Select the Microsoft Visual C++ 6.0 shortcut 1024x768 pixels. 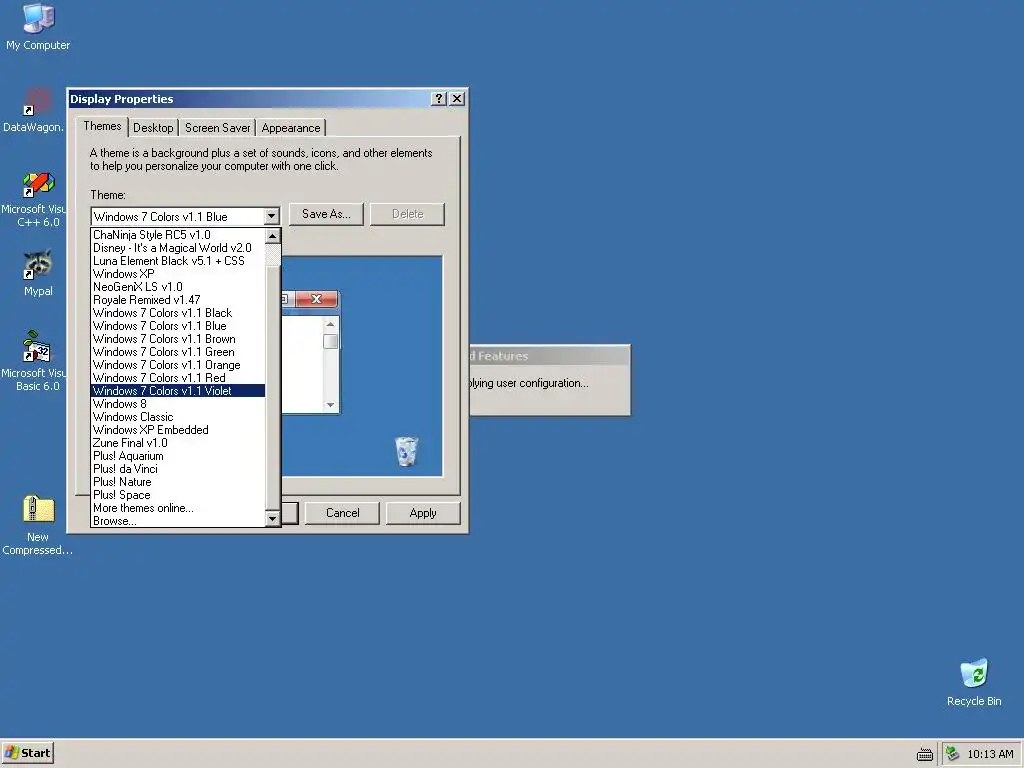[37, 199]
